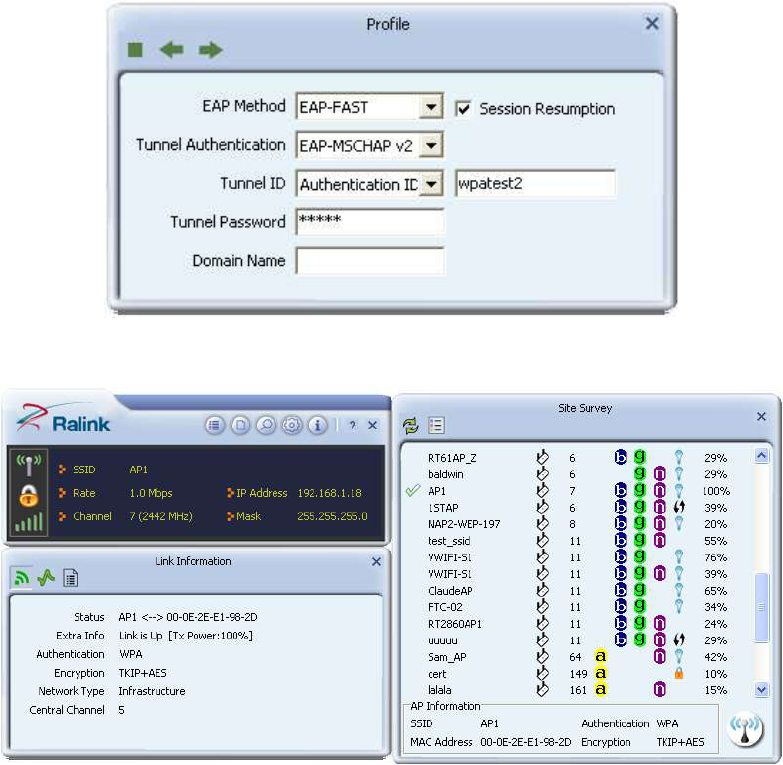Screen dimensions: 783x765
Task: Click the a mode icon on Sam_AP row
Action: pos(601,657)
